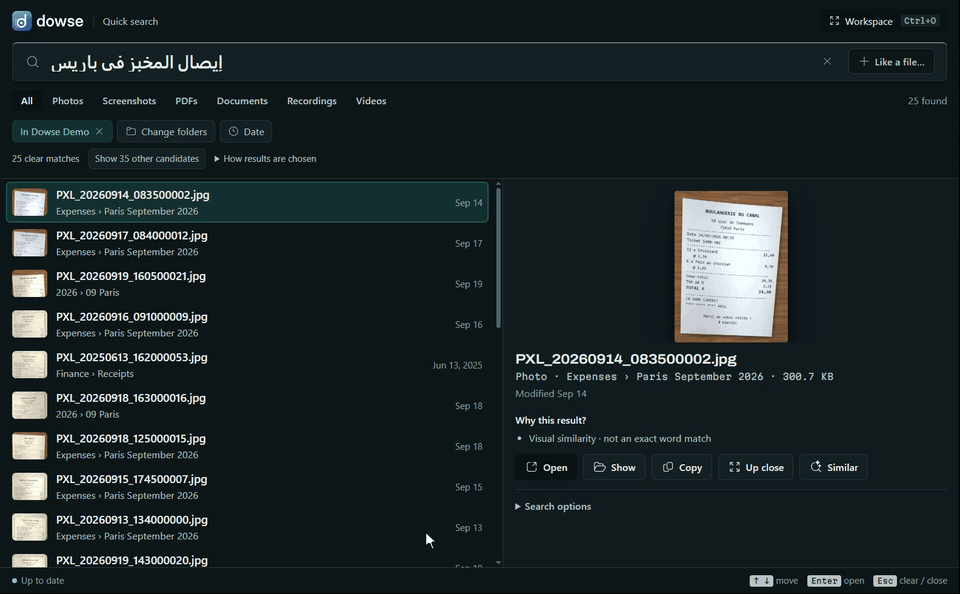Click scrollbar down arrow in results list
Image resolution: width=960 pixels, height=594 pixels.
(498, 562)
